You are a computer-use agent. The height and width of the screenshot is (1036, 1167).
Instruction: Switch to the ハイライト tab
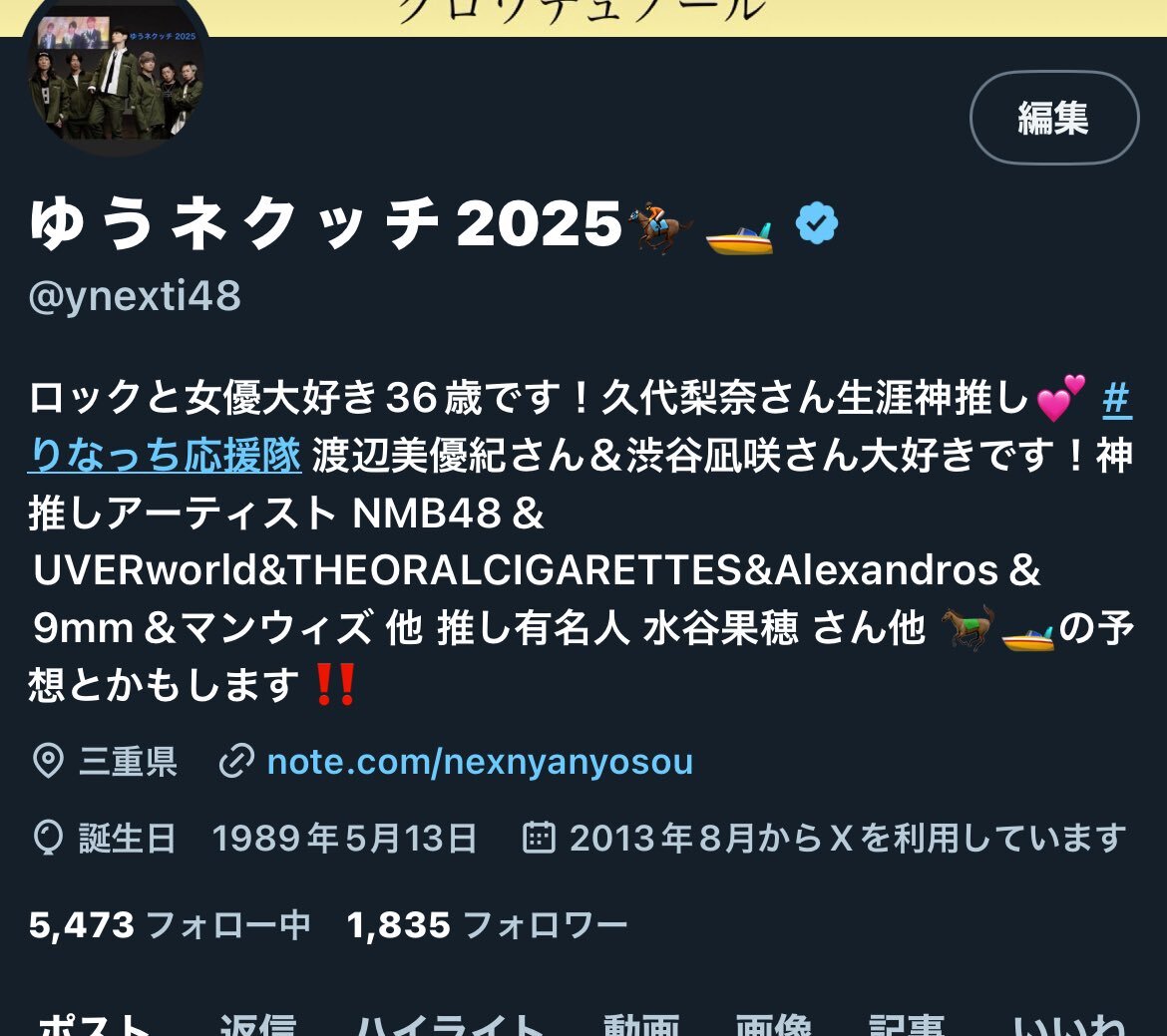[x=450, y=1025]
